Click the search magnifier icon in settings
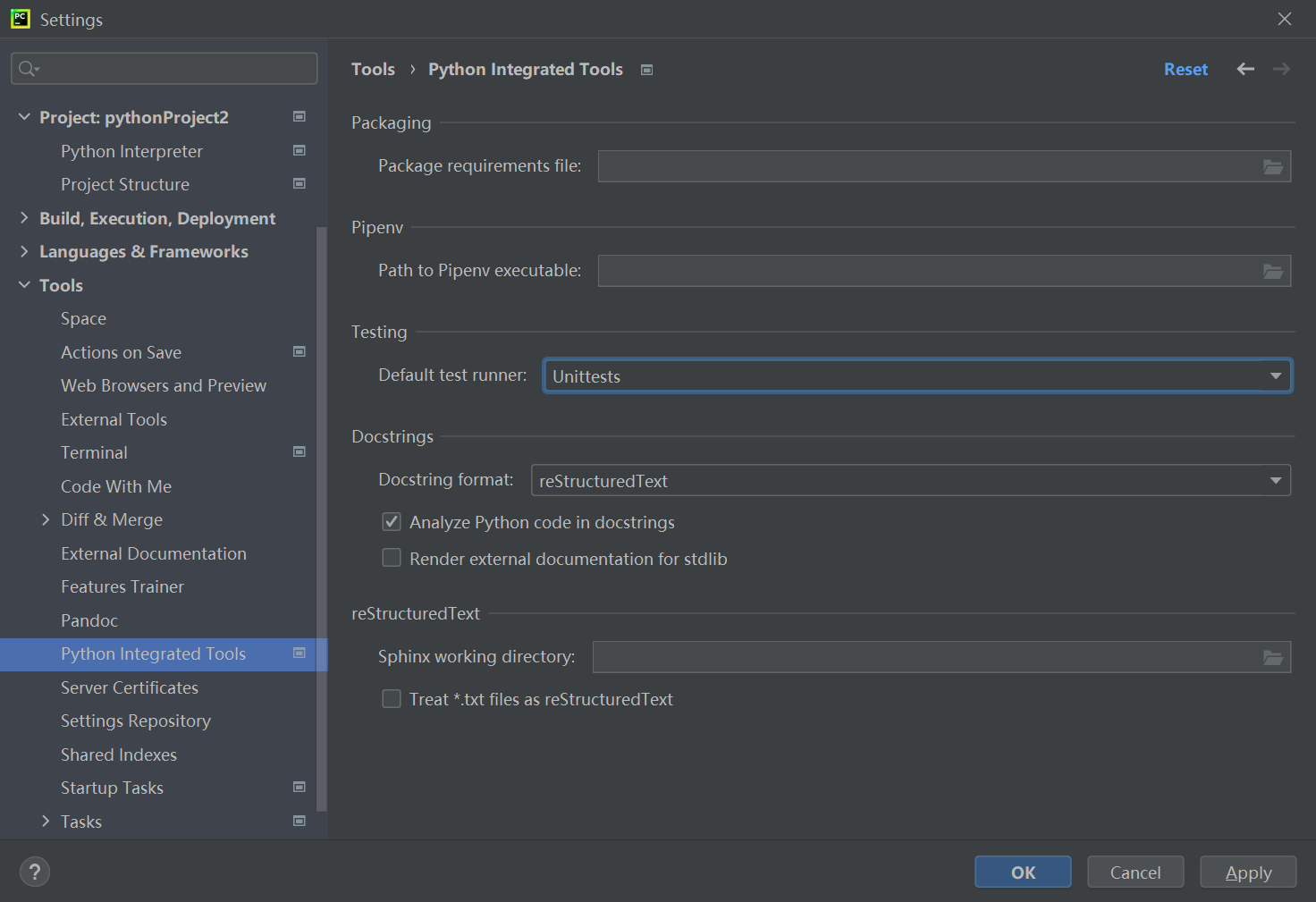Screen dimensions: 1316x902 (x=28, y=69)
